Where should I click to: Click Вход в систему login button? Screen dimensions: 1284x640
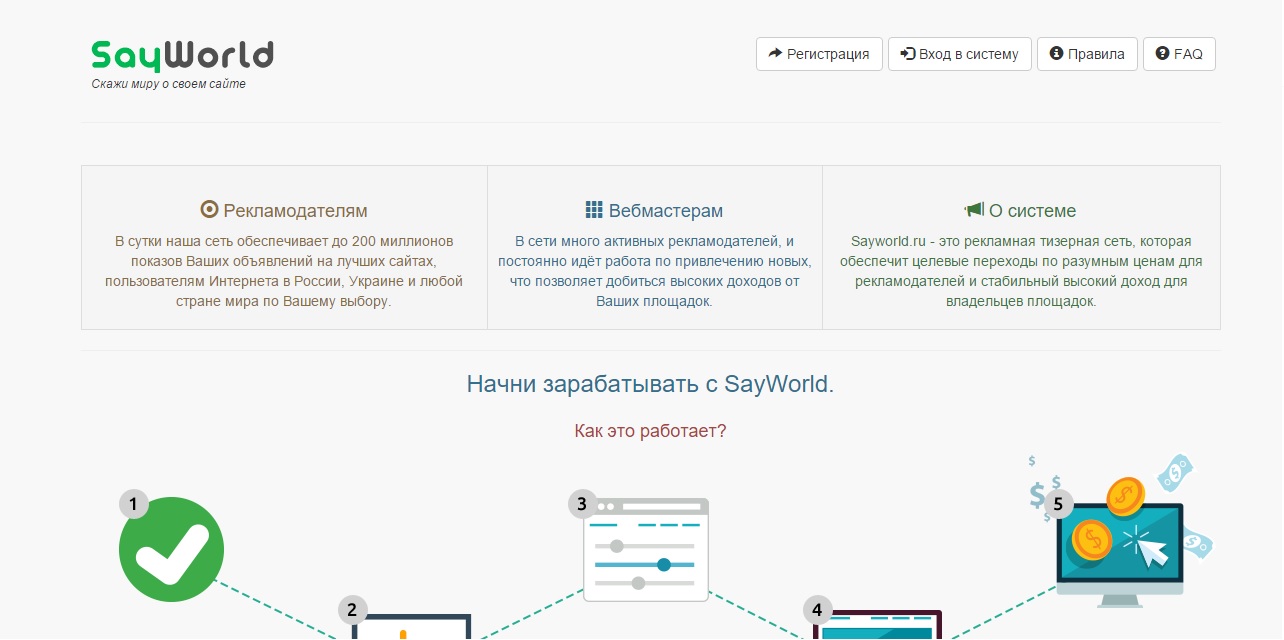click(x=960, y=54)
